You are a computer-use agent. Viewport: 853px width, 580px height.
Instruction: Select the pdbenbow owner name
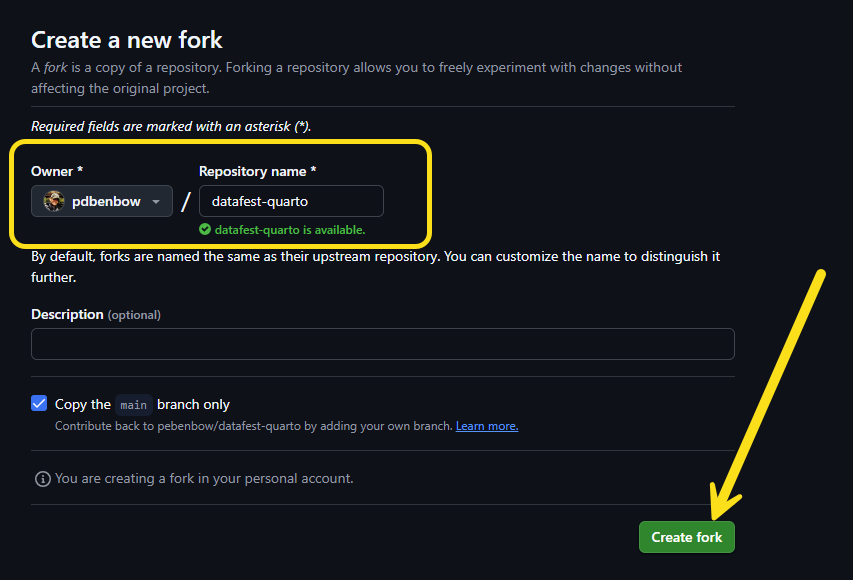tap(106, 201)
